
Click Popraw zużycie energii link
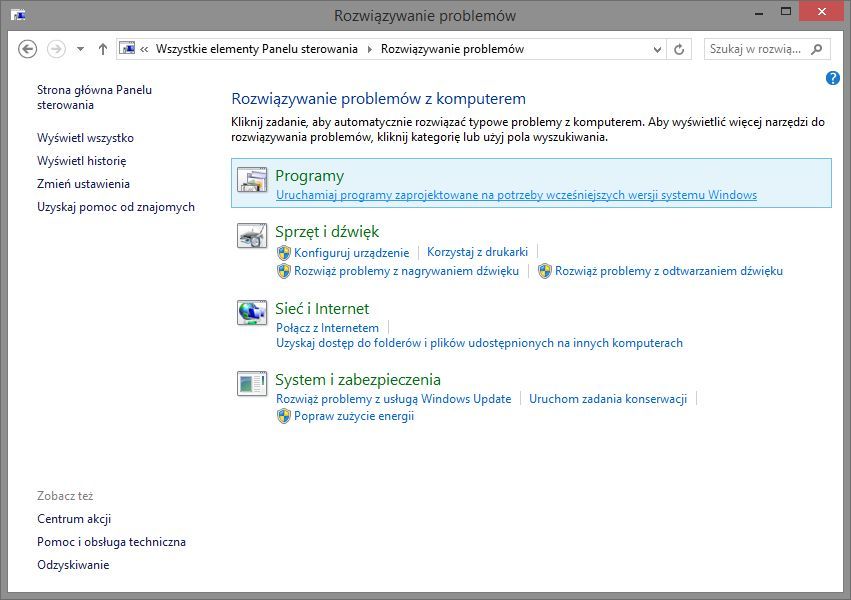tap(354, 416)
